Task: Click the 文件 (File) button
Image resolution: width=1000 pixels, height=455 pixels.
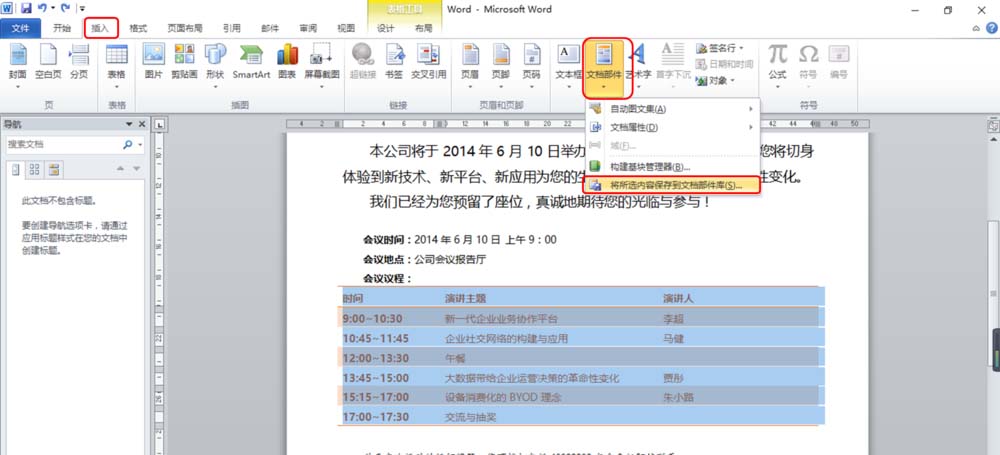Action: point(21,29)
